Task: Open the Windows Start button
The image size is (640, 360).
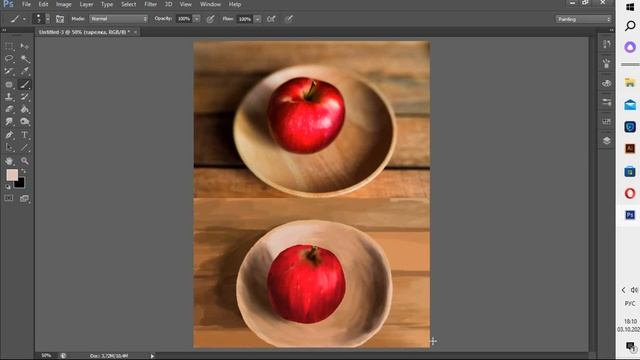Action: point(630,7)
